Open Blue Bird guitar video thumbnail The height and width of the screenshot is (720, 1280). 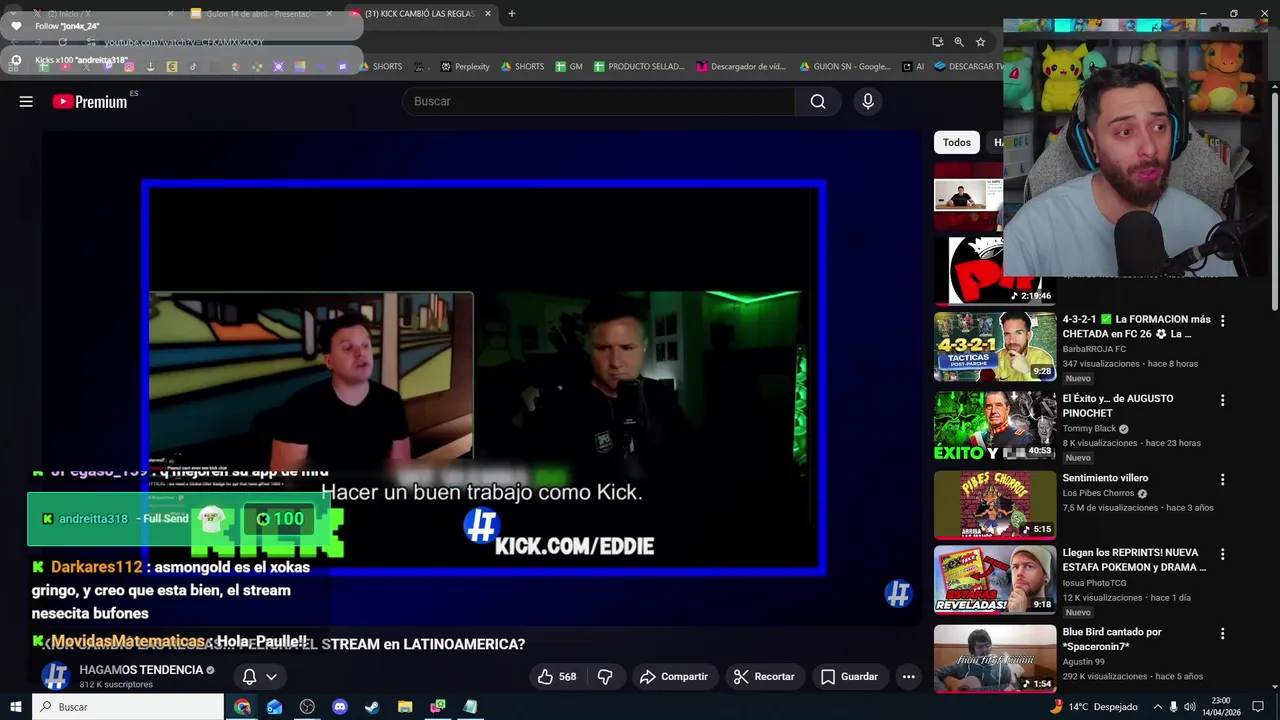[x=995, y=659]
